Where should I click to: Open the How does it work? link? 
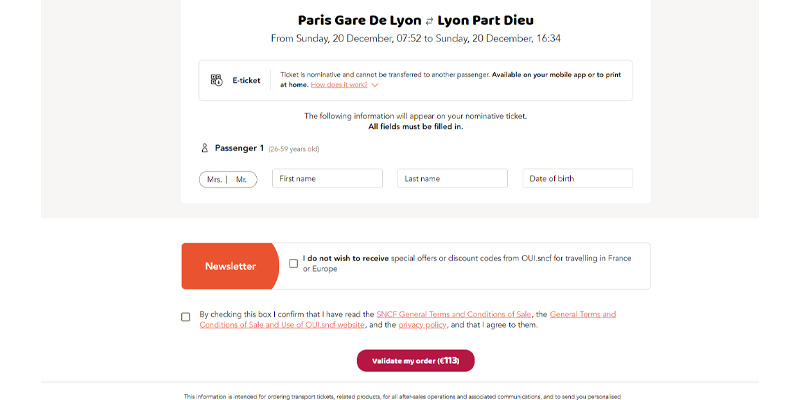[x=339, y=85]
